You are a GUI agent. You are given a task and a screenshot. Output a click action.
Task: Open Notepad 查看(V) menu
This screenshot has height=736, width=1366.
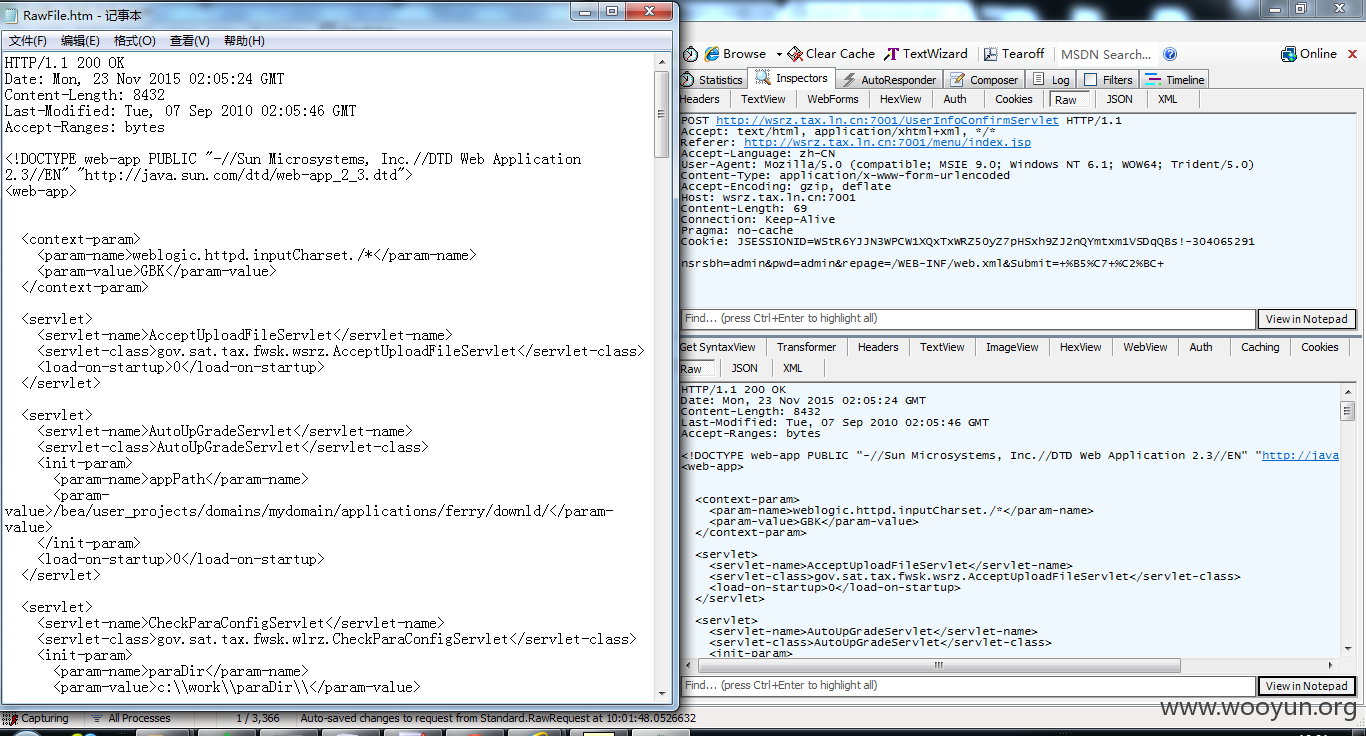pos(190,41)
